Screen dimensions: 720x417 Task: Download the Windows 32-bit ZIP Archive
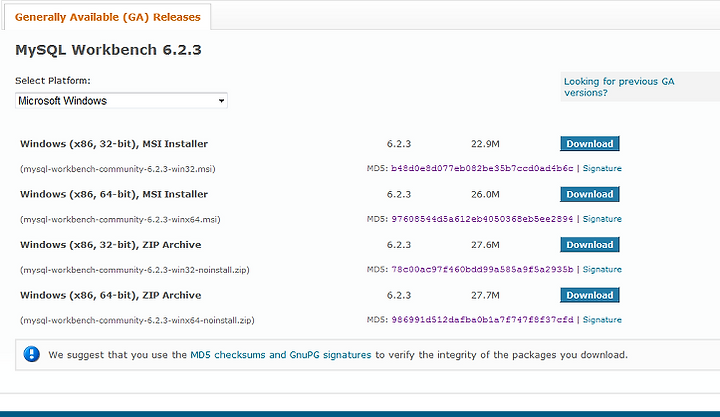(590, 245)
